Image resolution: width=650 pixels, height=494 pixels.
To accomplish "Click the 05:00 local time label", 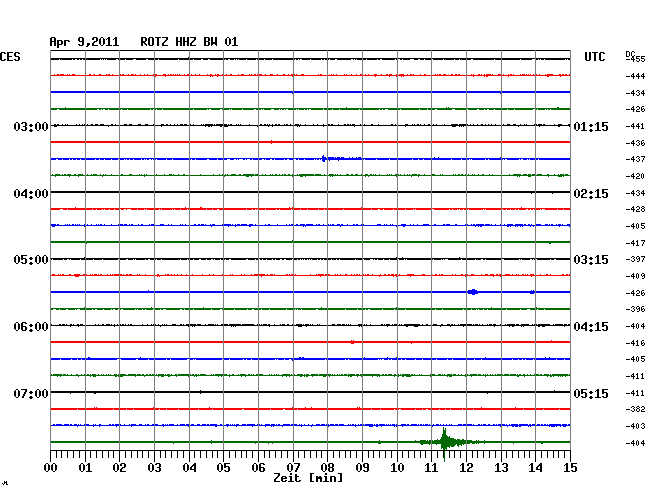I will click(x=31, y=260).
